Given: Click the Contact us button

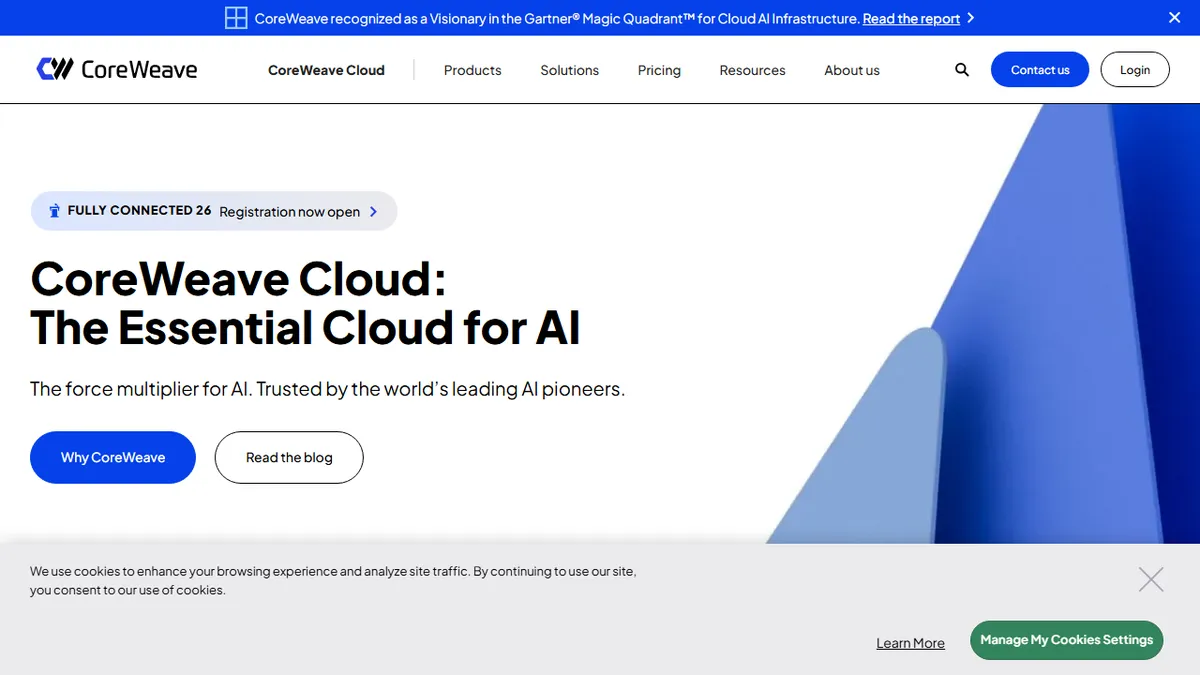Looking at the screenshot, I should pos(1040,70).
